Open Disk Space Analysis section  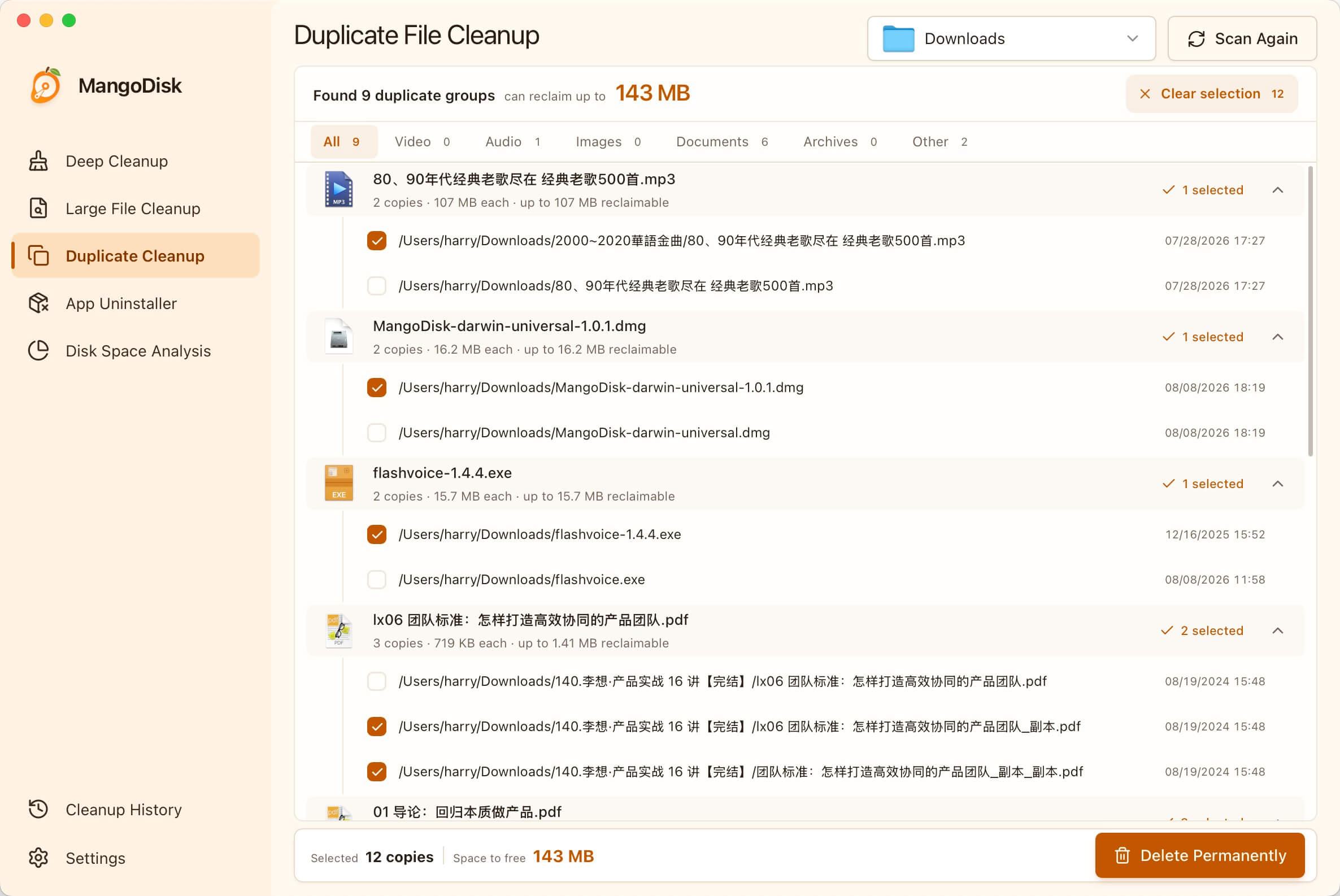136,351
